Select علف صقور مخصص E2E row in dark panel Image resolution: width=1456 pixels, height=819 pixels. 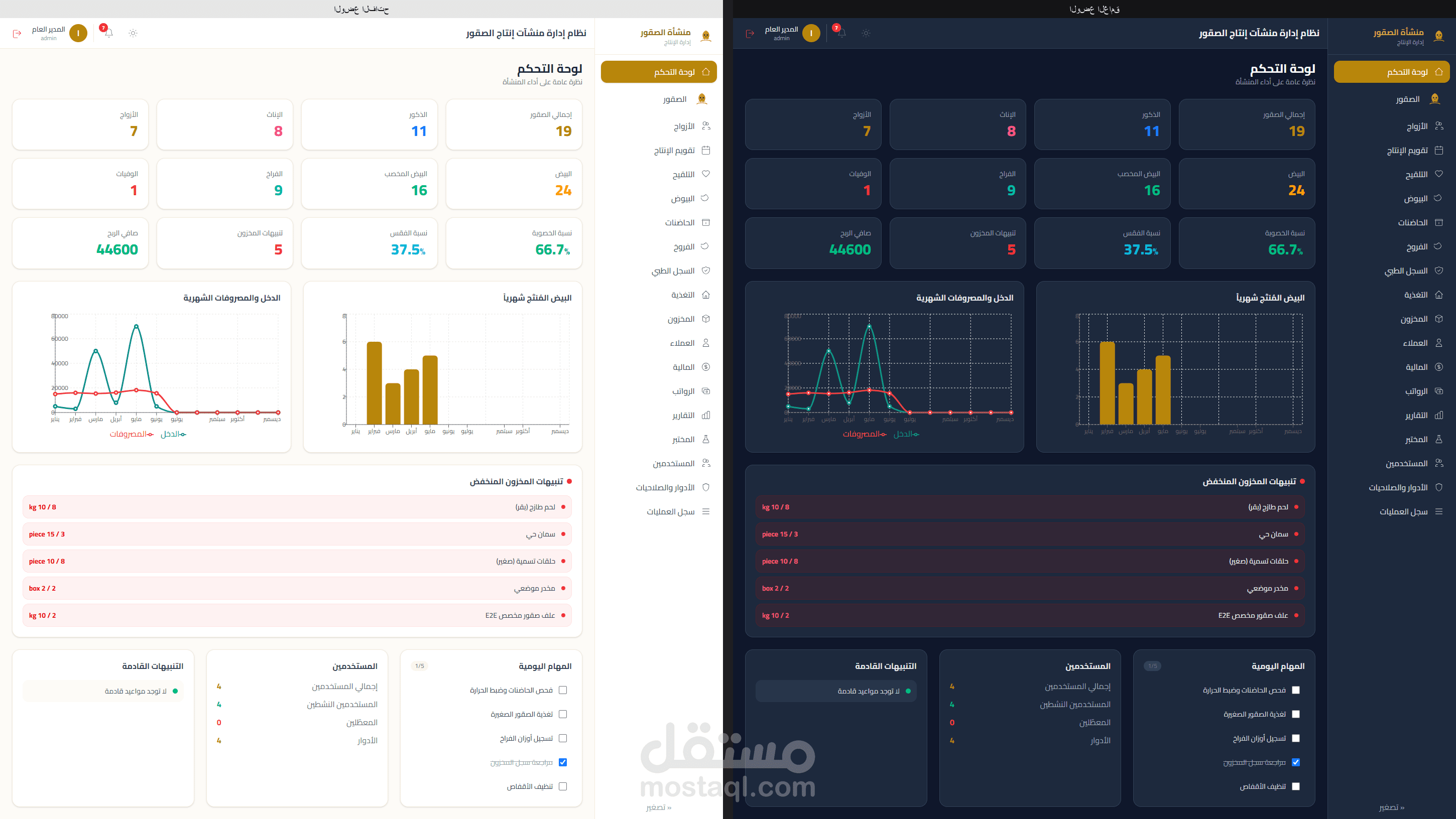tap(1030, 615)
